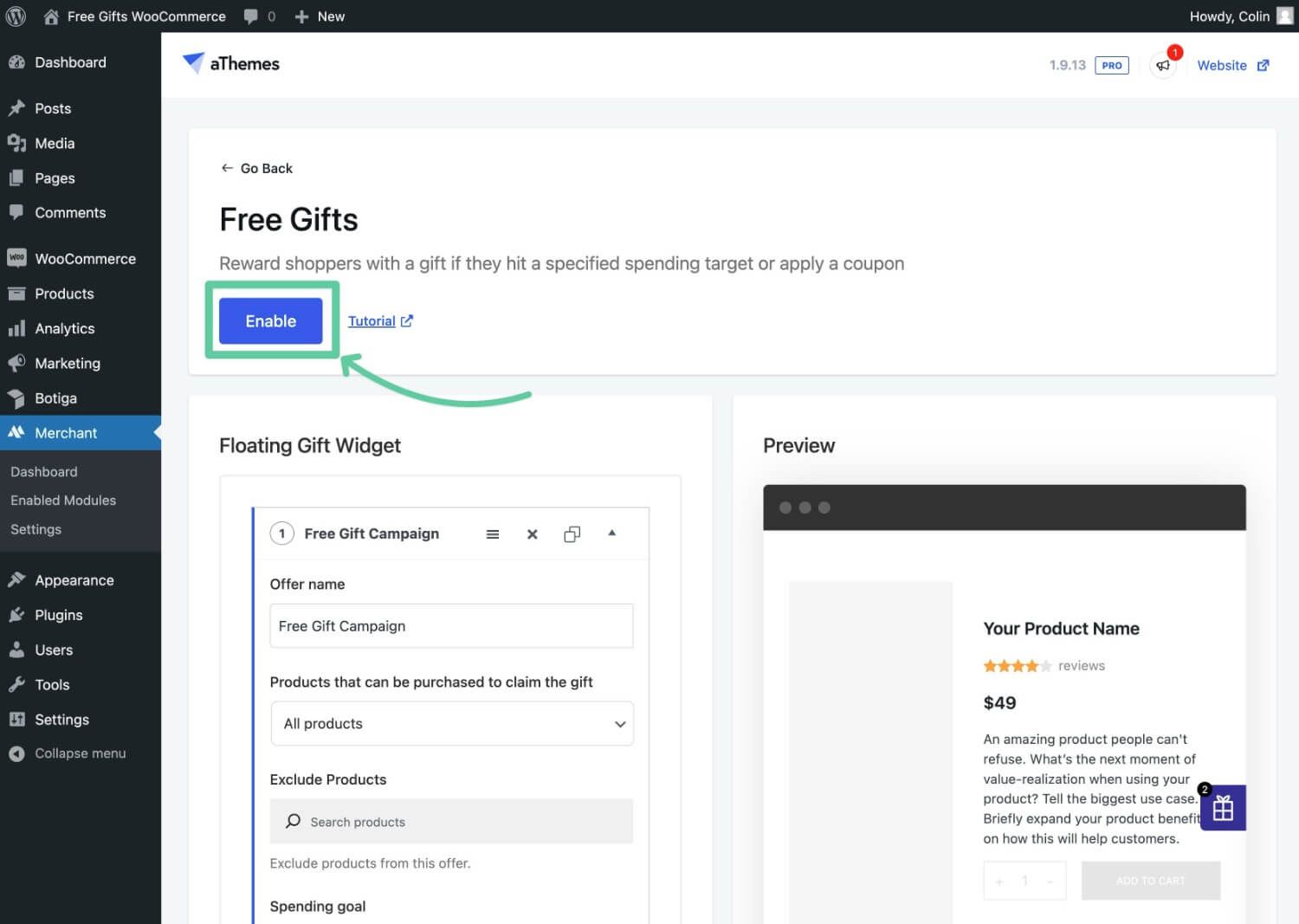Click the Offer name input field
The width and height of the screenshot is (1299, 924).
coord(451,626)
